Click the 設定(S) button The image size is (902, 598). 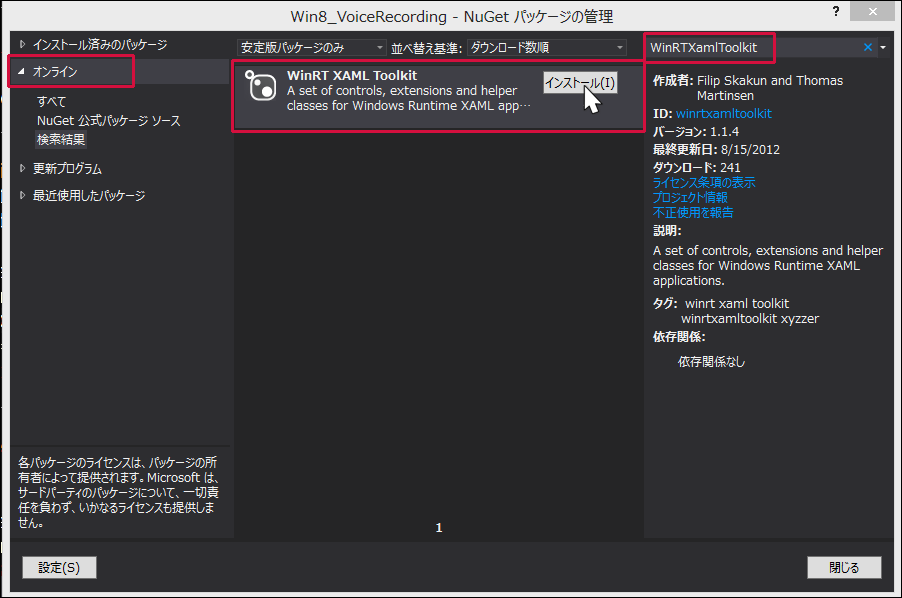click(59, 568)
